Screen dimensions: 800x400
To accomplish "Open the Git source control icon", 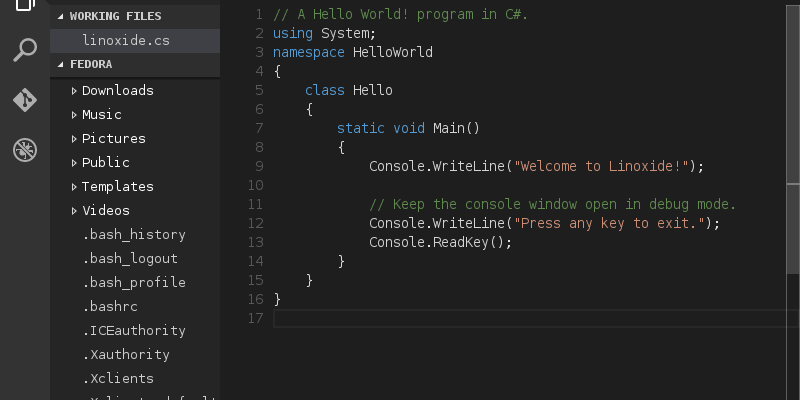I will [x=24, y=99].
